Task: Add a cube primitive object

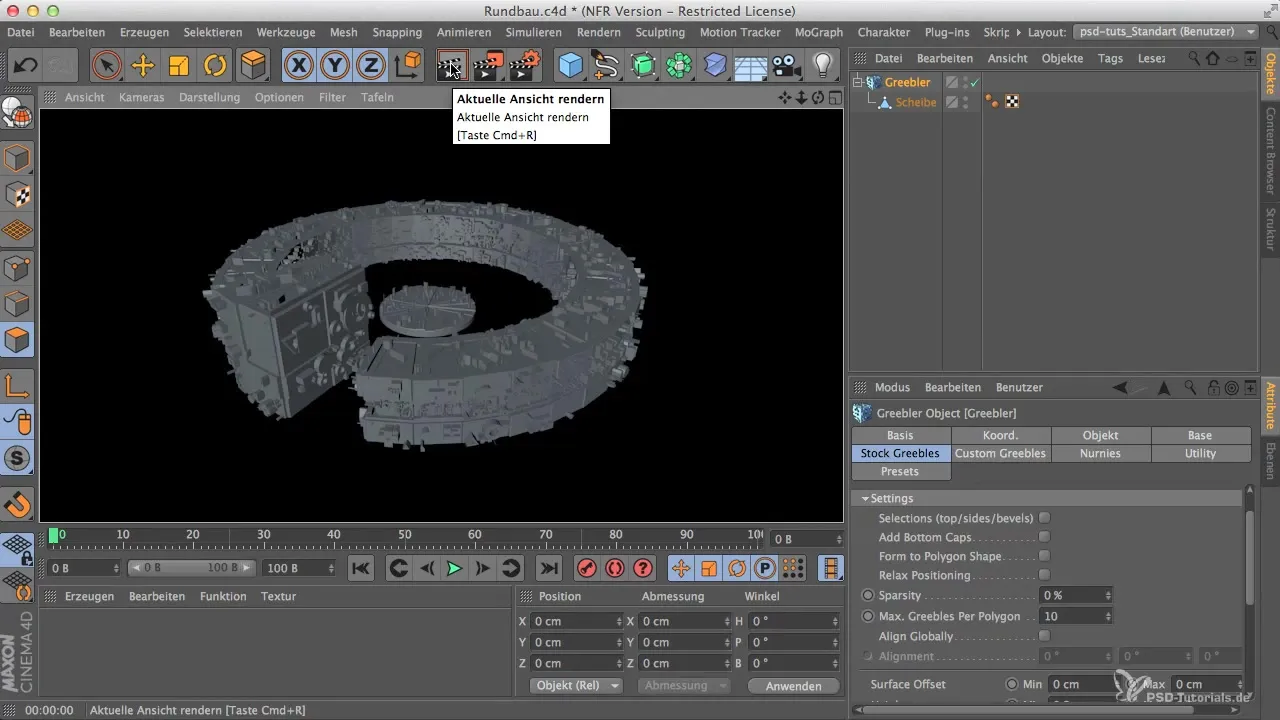Action: pyautogui.click(x=570, y=66)
